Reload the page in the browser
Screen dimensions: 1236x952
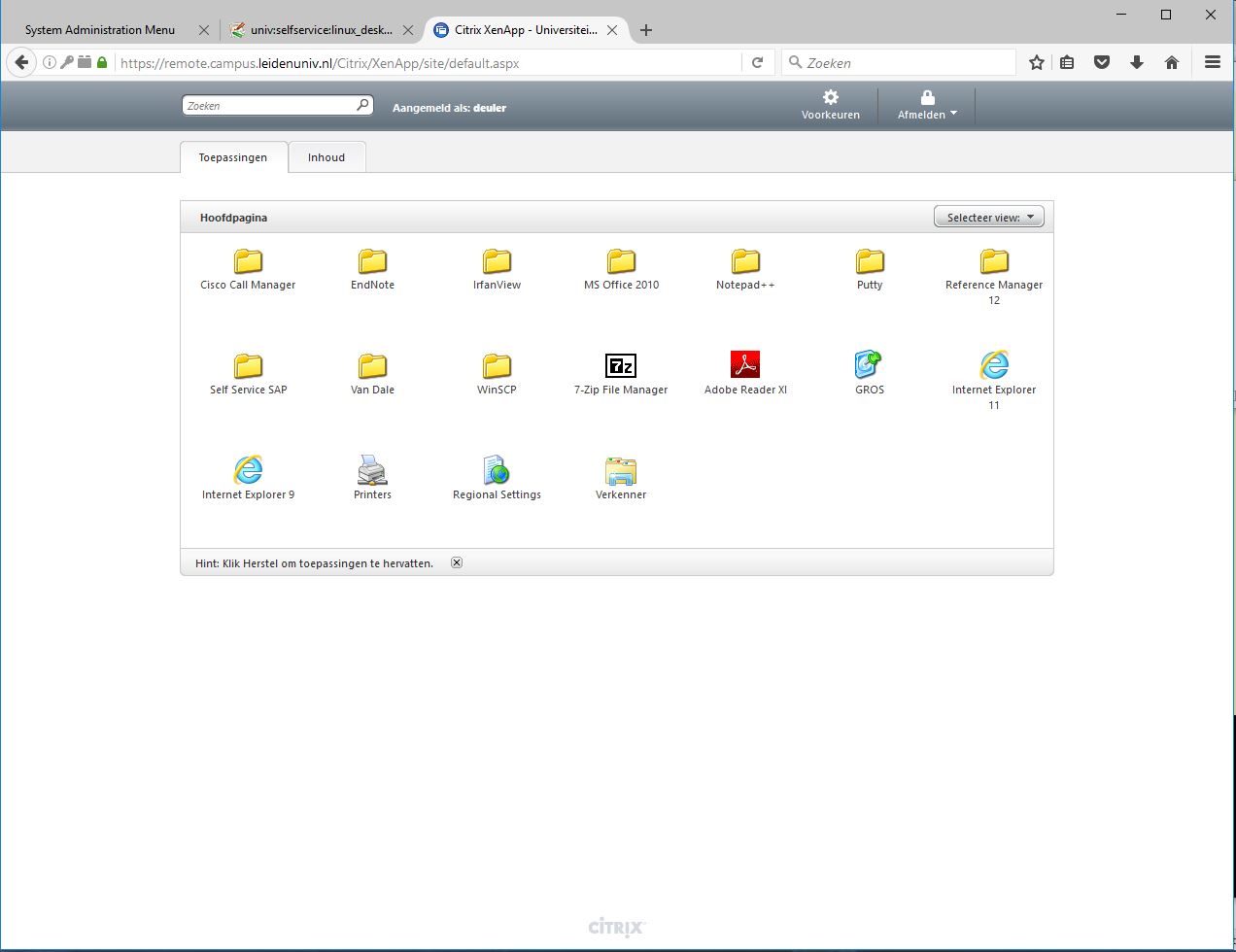[x=758, y=63]
